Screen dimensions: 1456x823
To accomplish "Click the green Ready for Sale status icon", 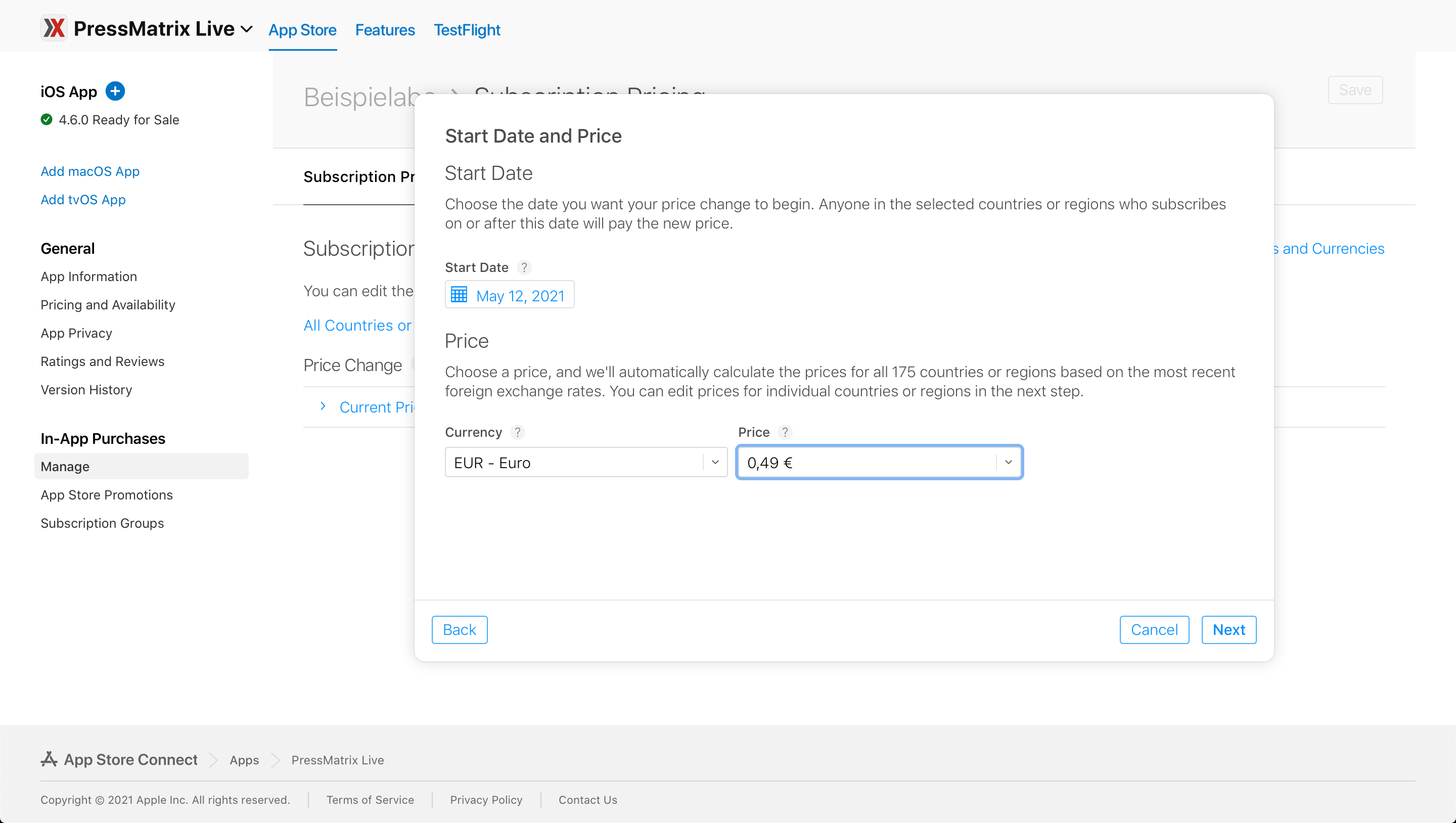I will click(x=47, y=119).
